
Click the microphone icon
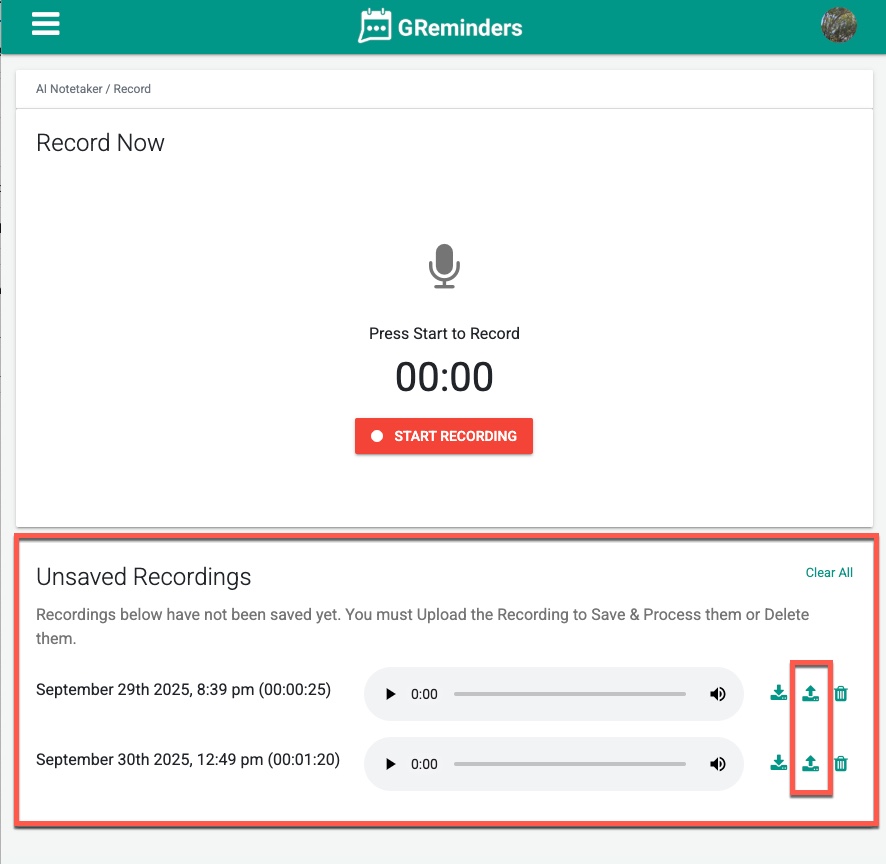(x=444, y=267)
